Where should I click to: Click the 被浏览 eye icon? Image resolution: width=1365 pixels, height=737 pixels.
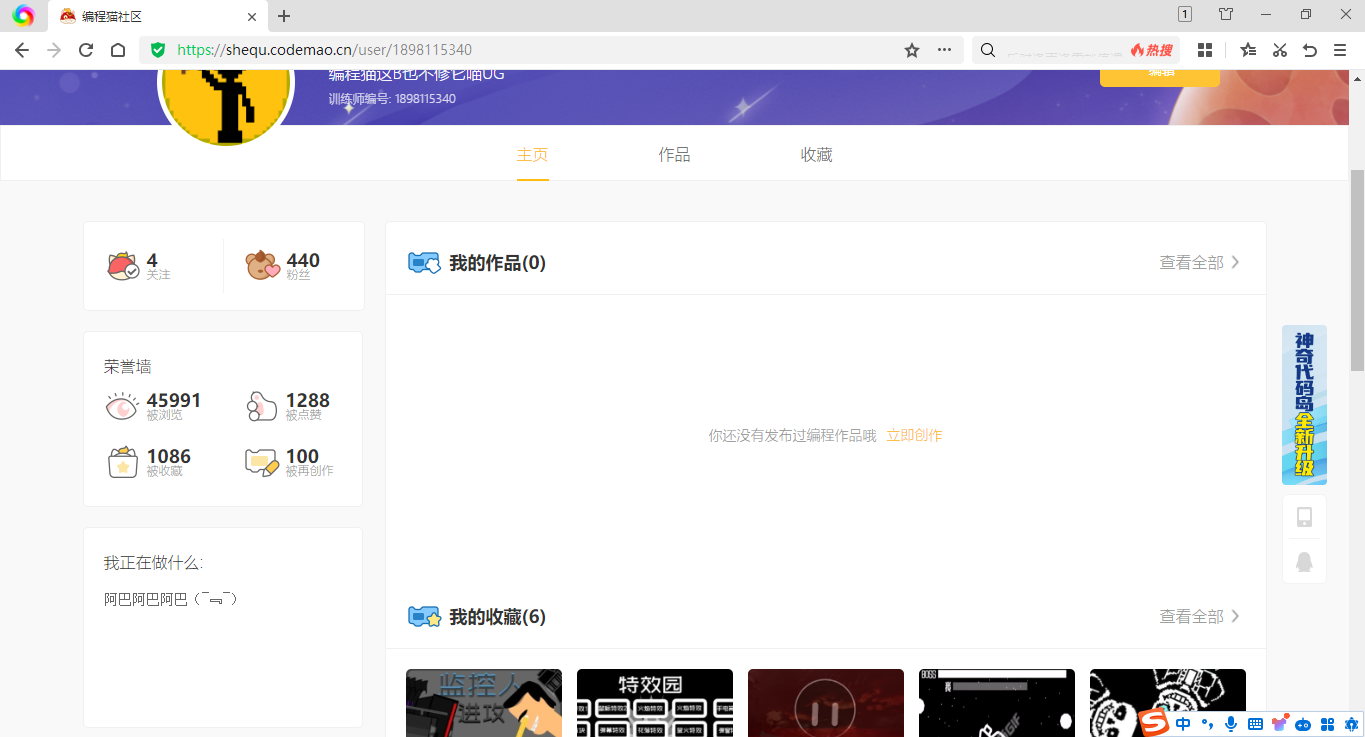(122, 406)
